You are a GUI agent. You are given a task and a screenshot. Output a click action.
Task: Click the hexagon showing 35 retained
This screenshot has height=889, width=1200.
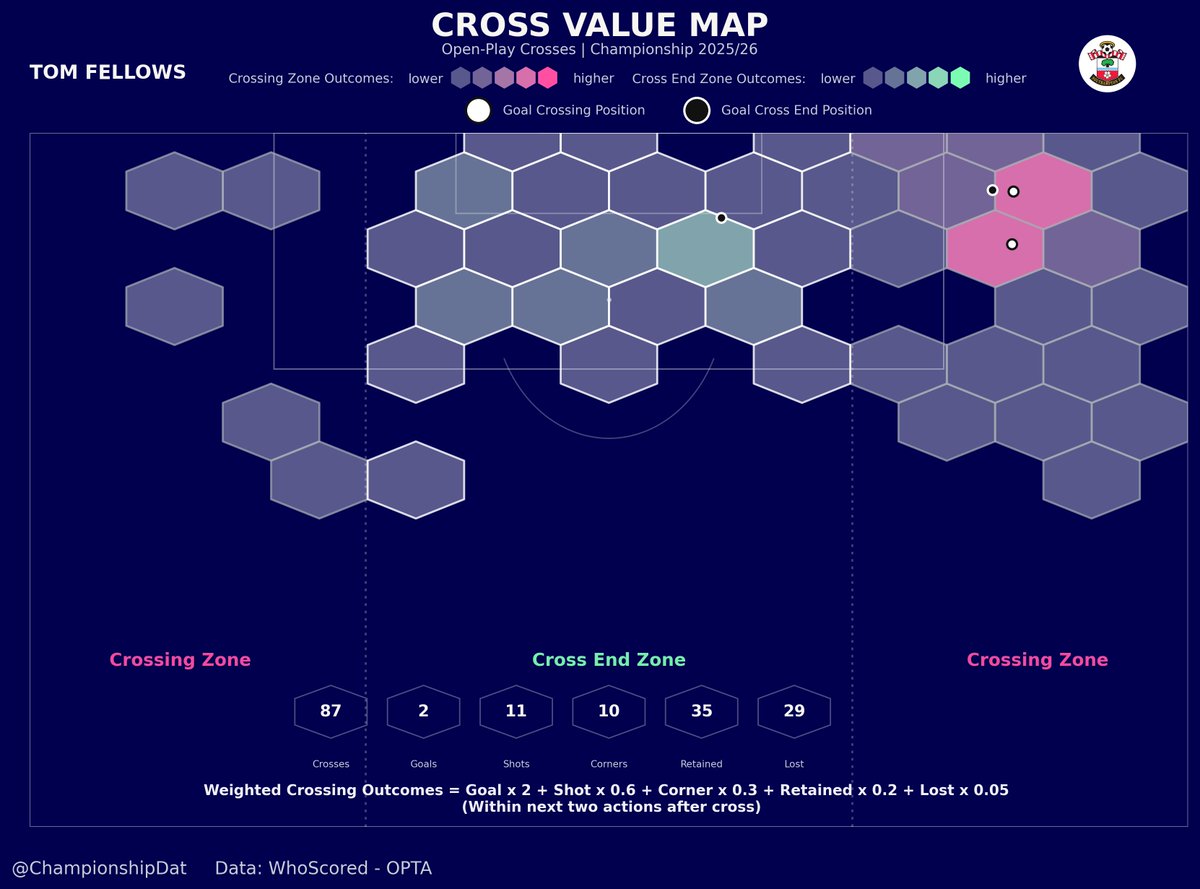[x=702, y=711]
